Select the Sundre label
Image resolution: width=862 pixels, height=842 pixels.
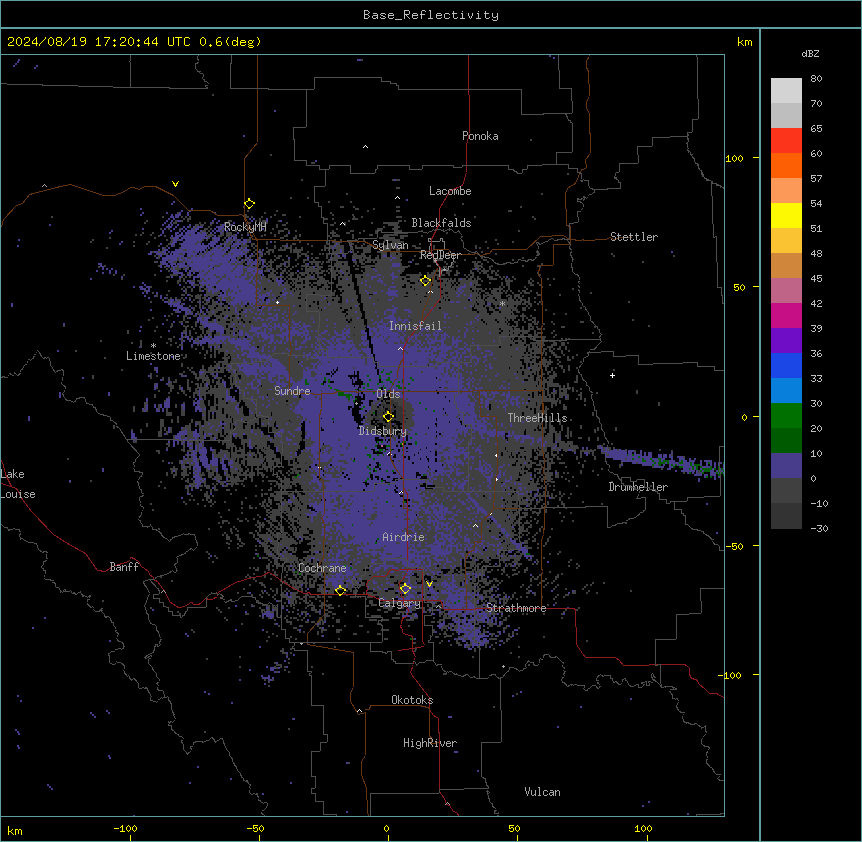(x=292, y=391)
